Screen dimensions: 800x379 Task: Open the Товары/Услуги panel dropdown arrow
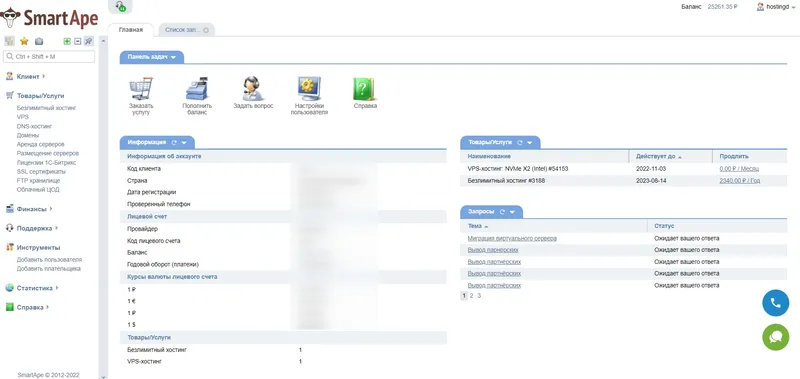click(x=530, y=143)
